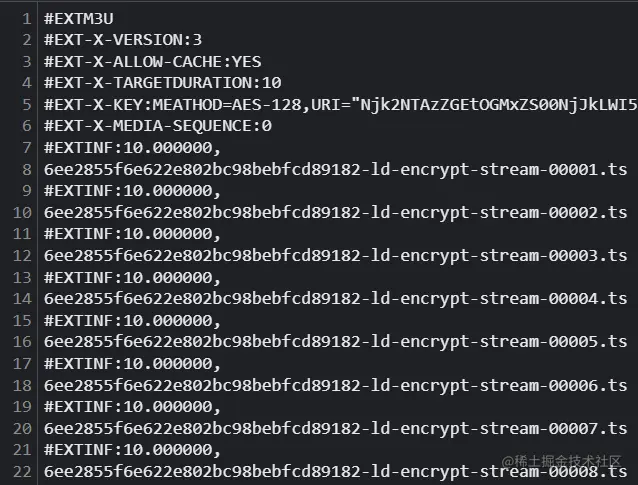Click line number 22 in the gutter
638x485 pixels.
pos(22,472)
